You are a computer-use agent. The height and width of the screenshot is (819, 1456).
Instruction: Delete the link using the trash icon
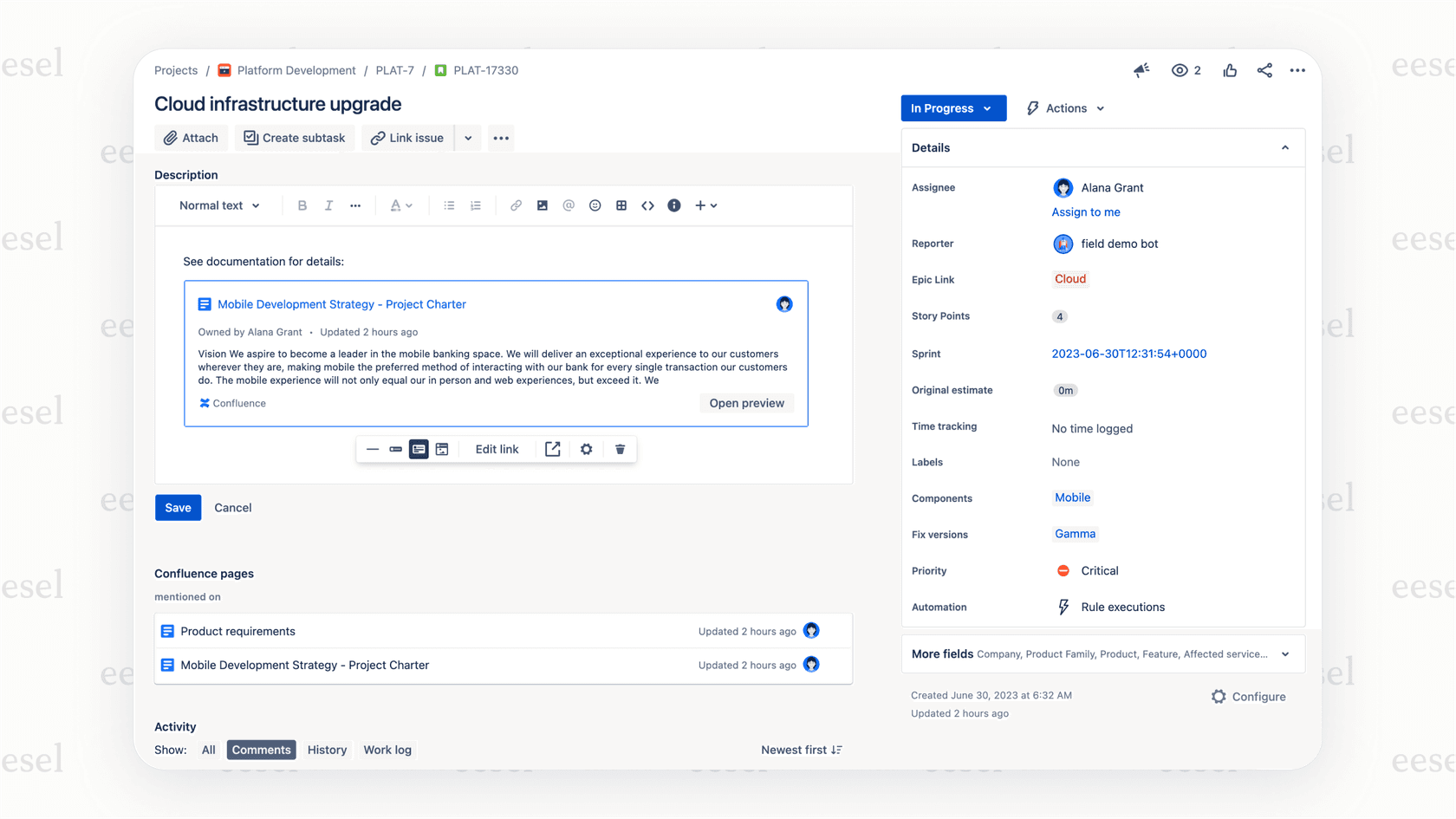(620, 449)
